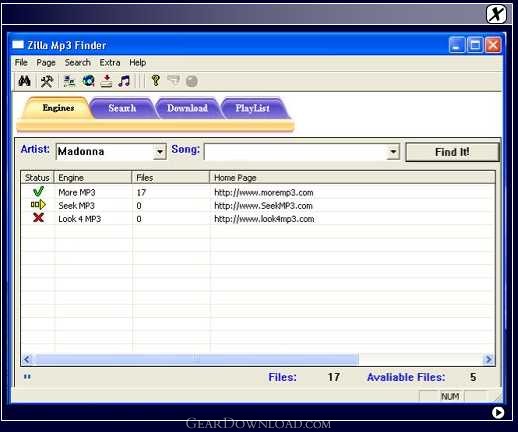Click http://www.moremp3.com home page cell
Image resolution: width=518 pixels, height=432 pixels.
pos(264,192)
